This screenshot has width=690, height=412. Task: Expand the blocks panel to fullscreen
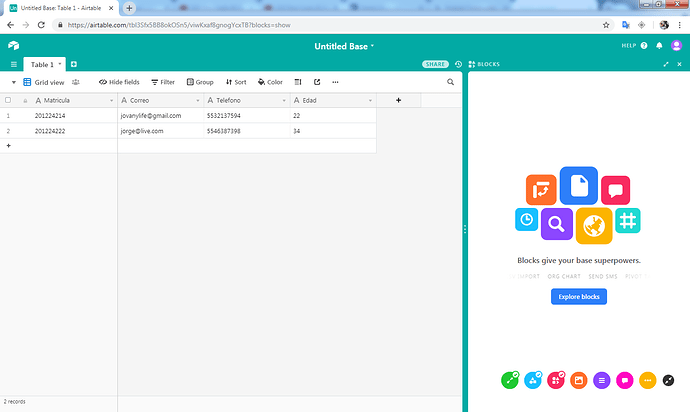tap(666, 64)
